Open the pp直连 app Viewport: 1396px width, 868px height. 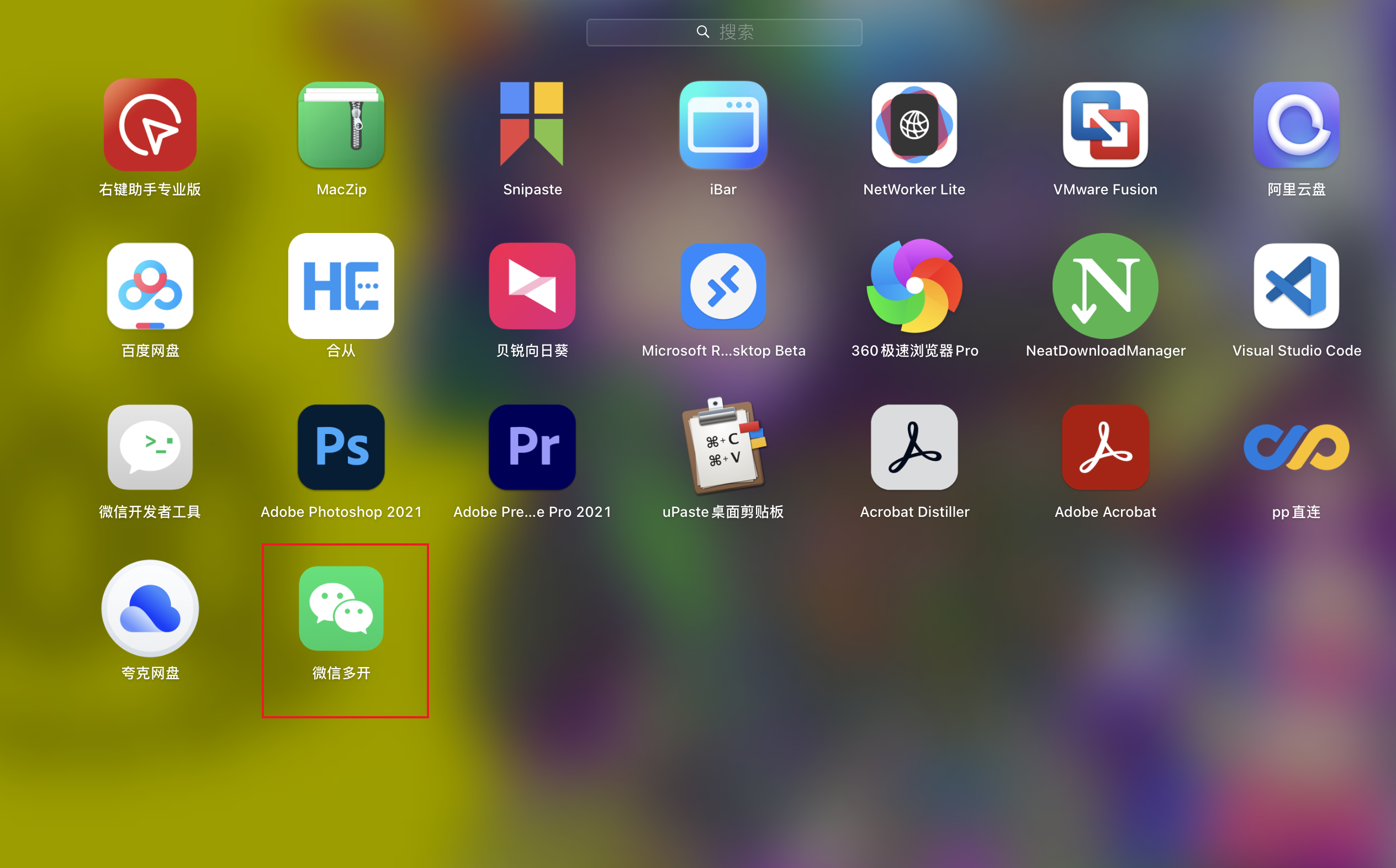(1297, 447)
